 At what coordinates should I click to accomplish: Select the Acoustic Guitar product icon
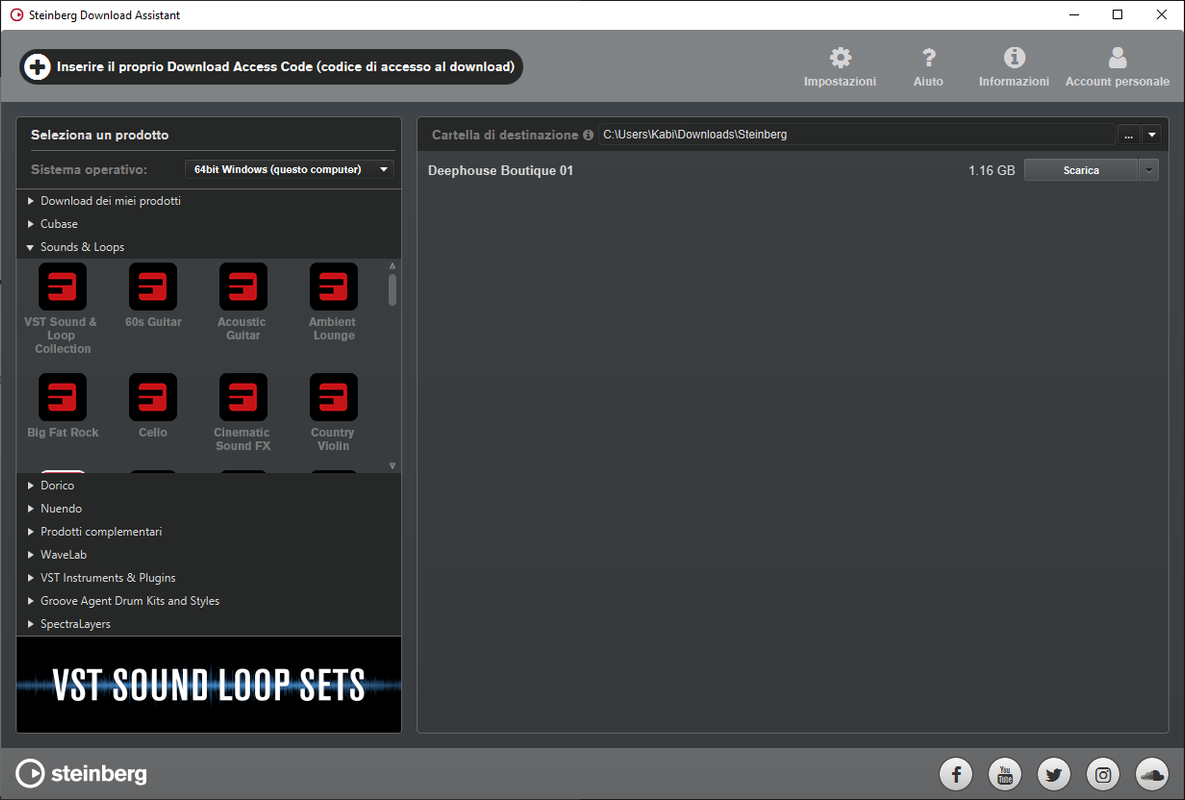243,286
